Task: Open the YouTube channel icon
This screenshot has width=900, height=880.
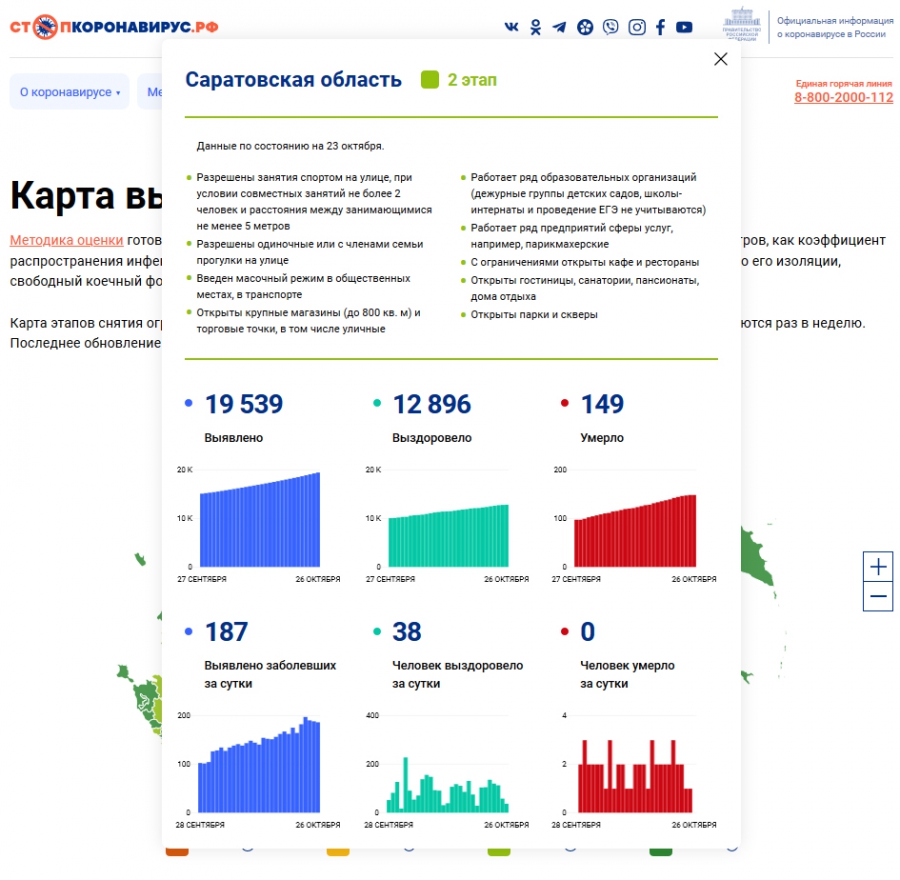Action: (684, 27)
